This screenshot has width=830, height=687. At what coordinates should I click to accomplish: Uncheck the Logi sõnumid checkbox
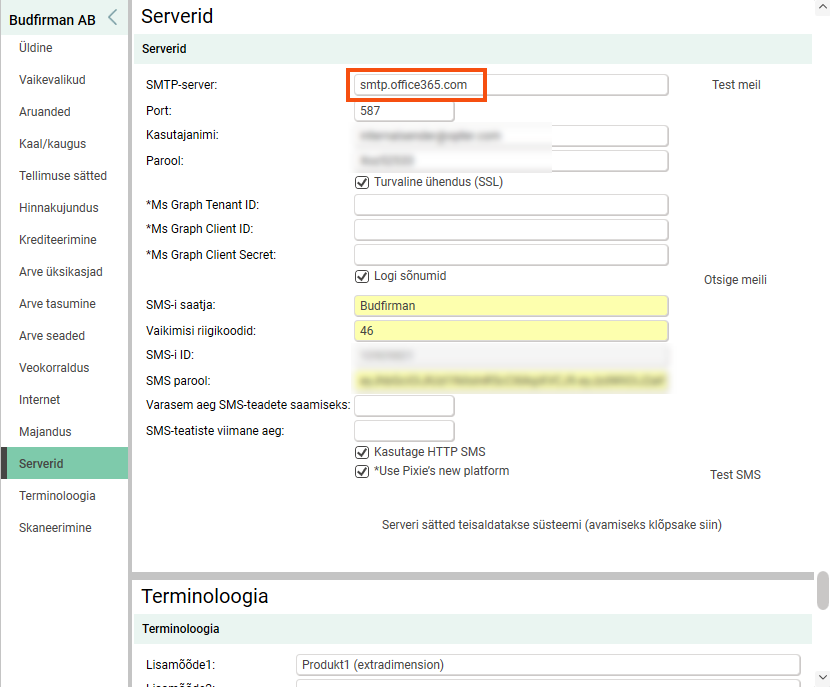pyautogui.click(x=362, y=276)
